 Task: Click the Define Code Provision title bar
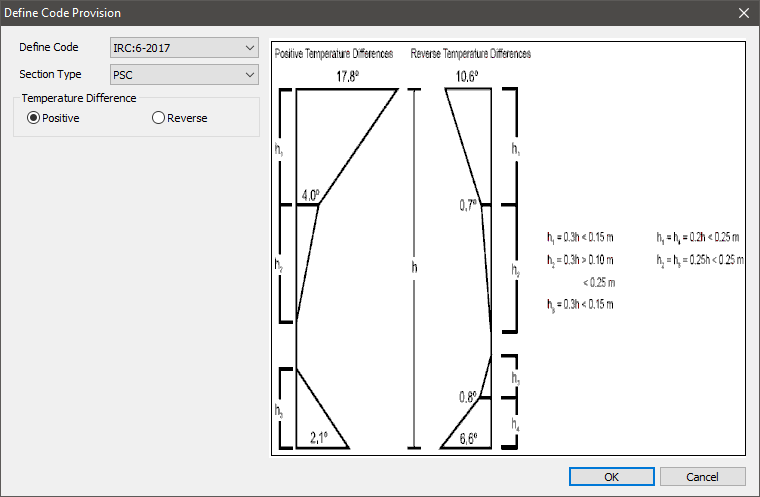[300, 13]
